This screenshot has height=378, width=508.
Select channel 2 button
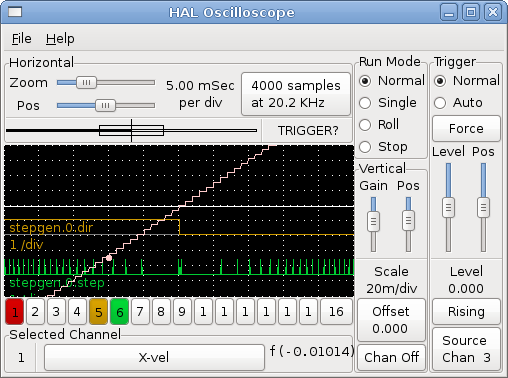35,312
